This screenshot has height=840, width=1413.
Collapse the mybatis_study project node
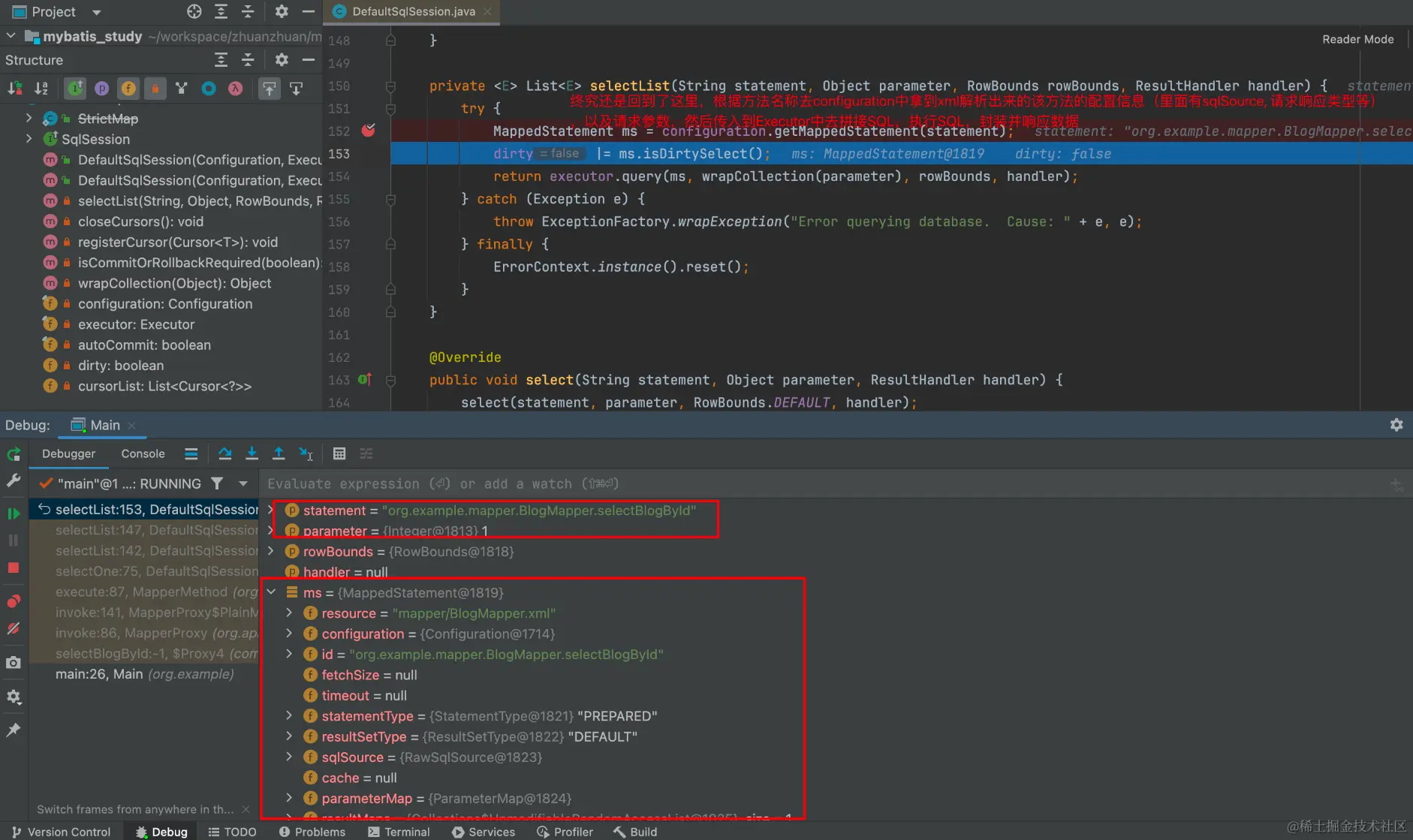click(11, 35)
